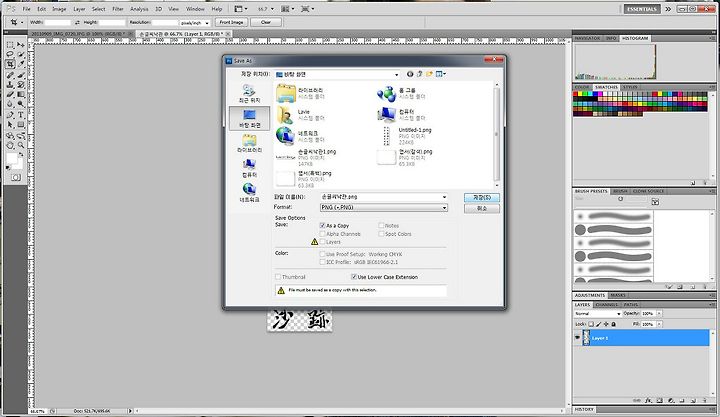
Task: Swap foreground and background colors
Action: pos(21,155)
